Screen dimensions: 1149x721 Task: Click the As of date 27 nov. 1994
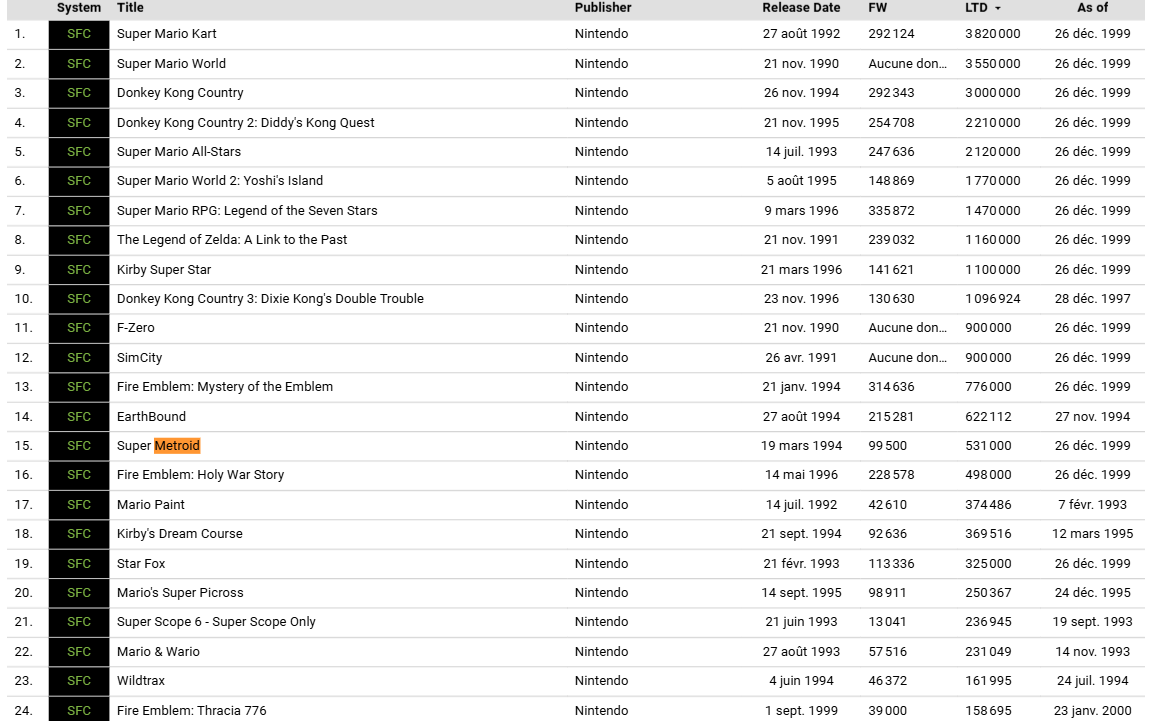(x=1092, y=416)
